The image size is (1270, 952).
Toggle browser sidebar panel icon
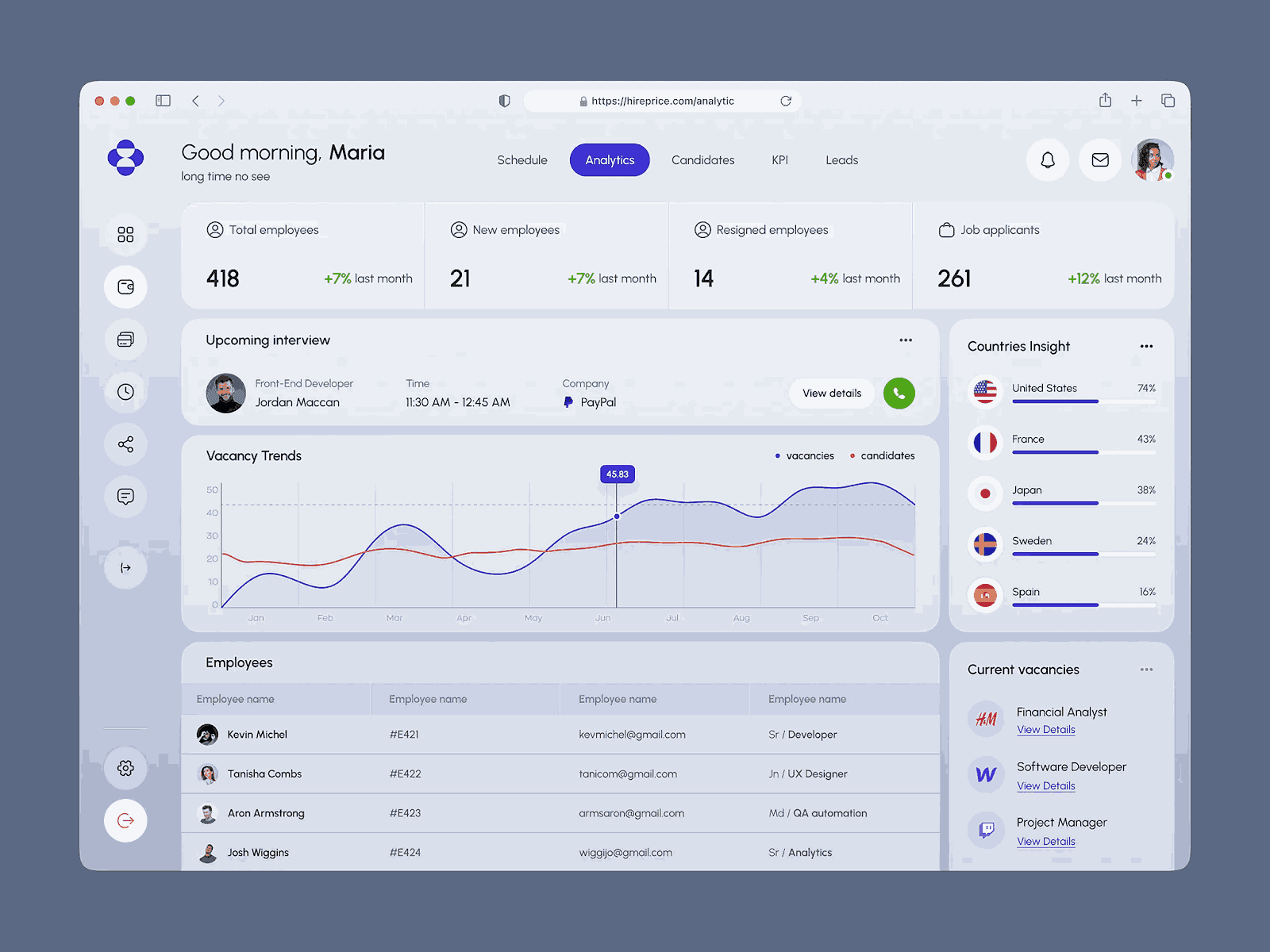coord(163,101)
